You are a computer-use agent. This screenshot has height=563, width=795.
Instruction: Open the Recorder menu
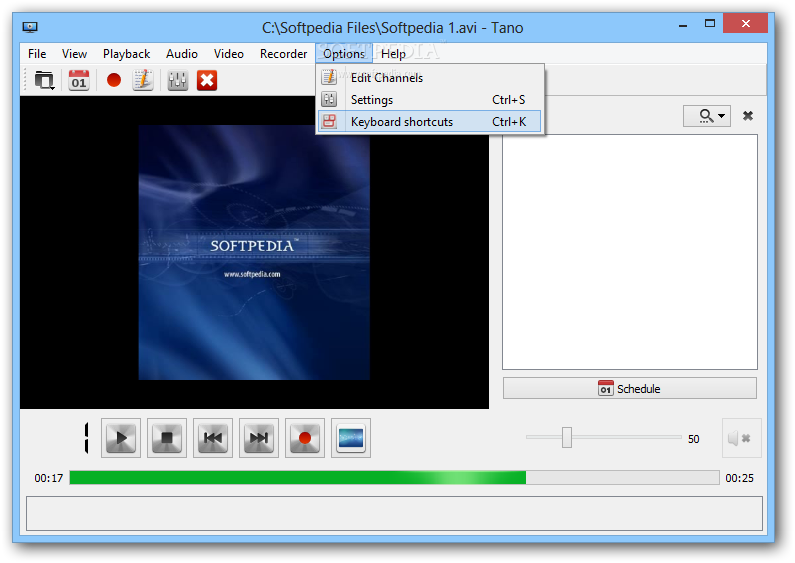283,54
